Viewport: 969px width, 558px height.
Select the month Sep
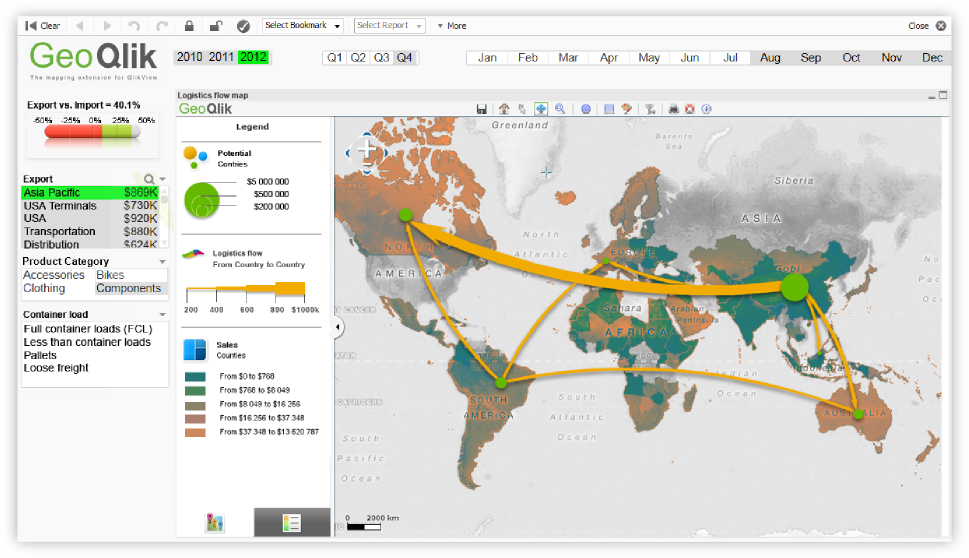coord(811,57)
